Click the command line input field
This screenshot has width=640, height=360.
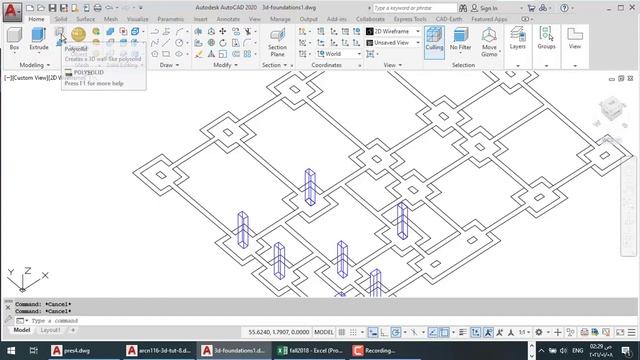327,321
